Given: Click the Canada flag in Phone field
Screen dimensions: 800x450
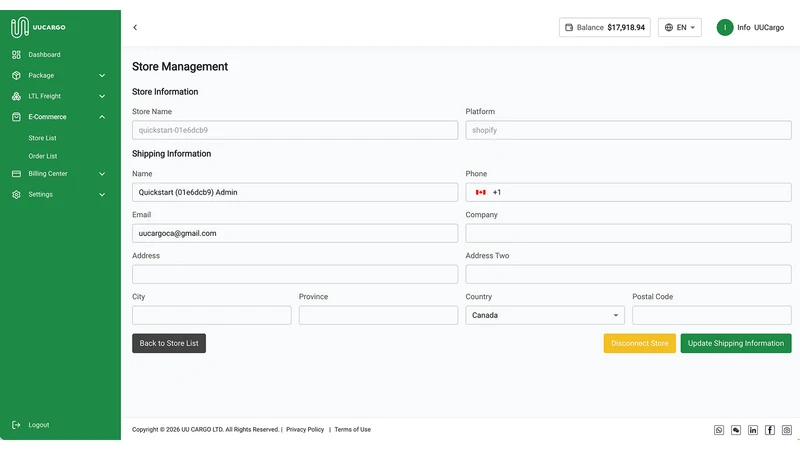Looking at the screenshot, I should [x=481, y=192].
